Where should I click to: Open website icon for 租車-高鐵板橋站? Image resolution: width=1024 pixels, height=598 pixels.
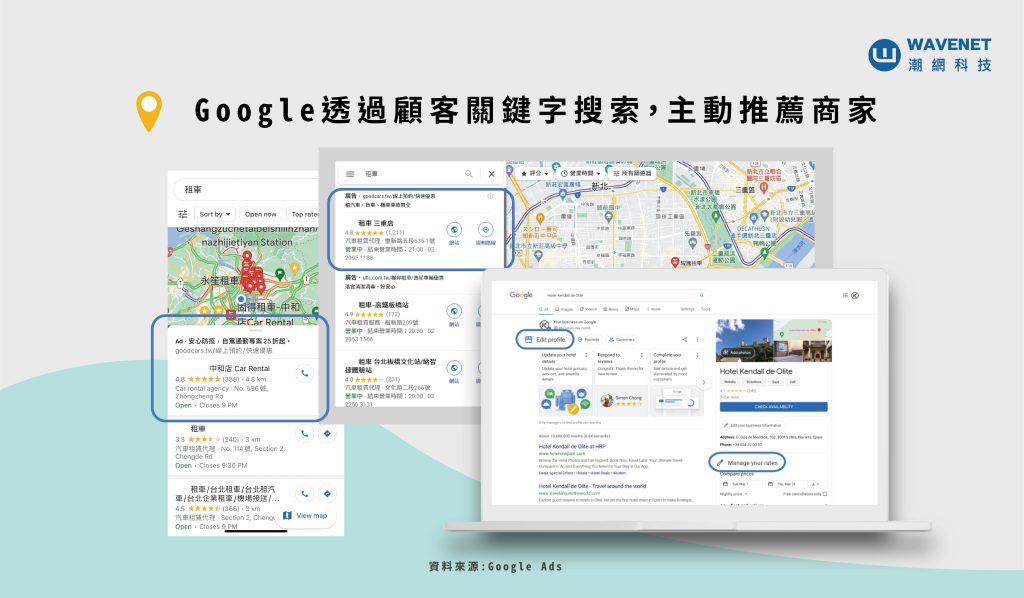pyautogui.click(x=454, y=311)
